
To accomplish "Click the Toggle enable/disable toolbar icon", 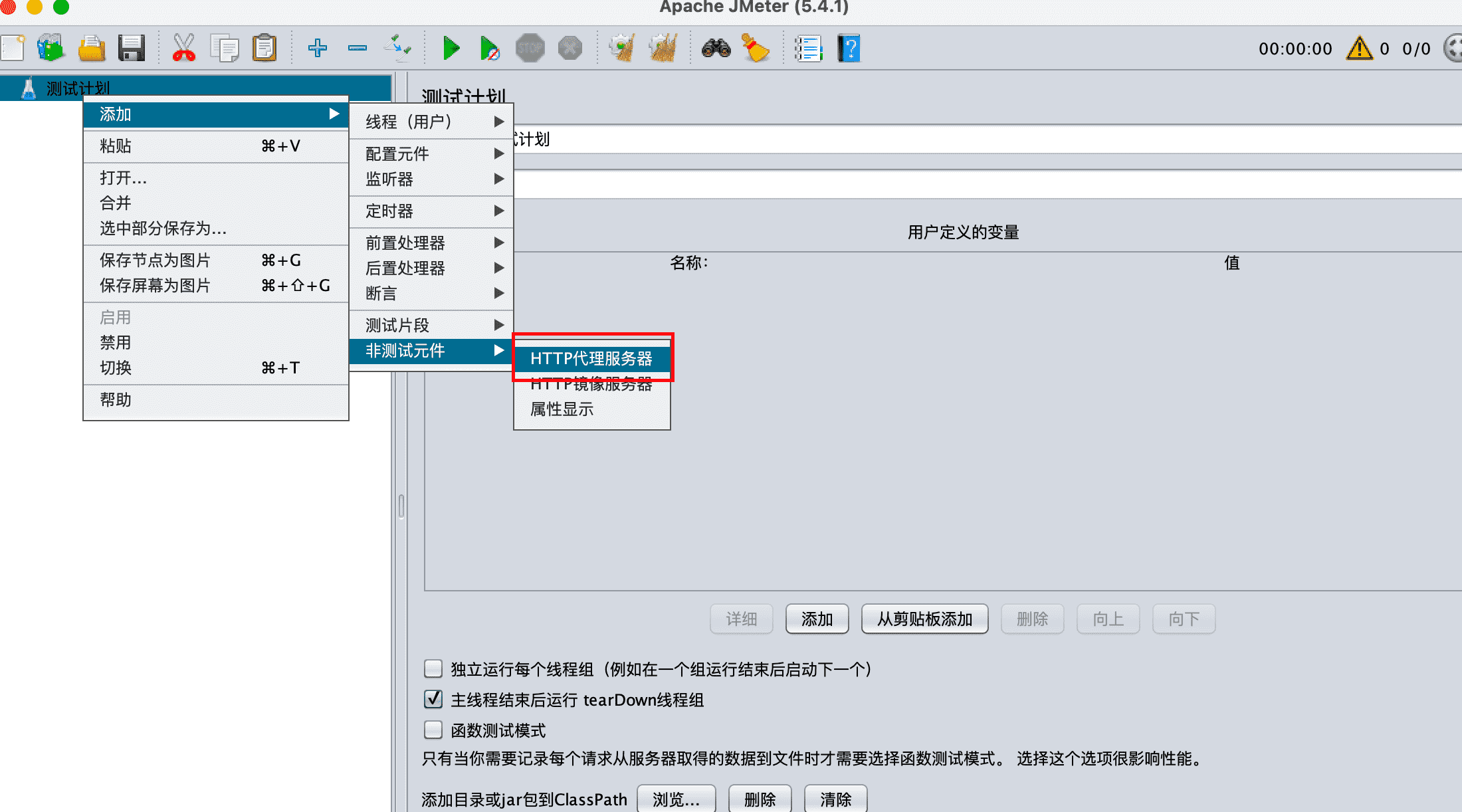I will [397, 48].
